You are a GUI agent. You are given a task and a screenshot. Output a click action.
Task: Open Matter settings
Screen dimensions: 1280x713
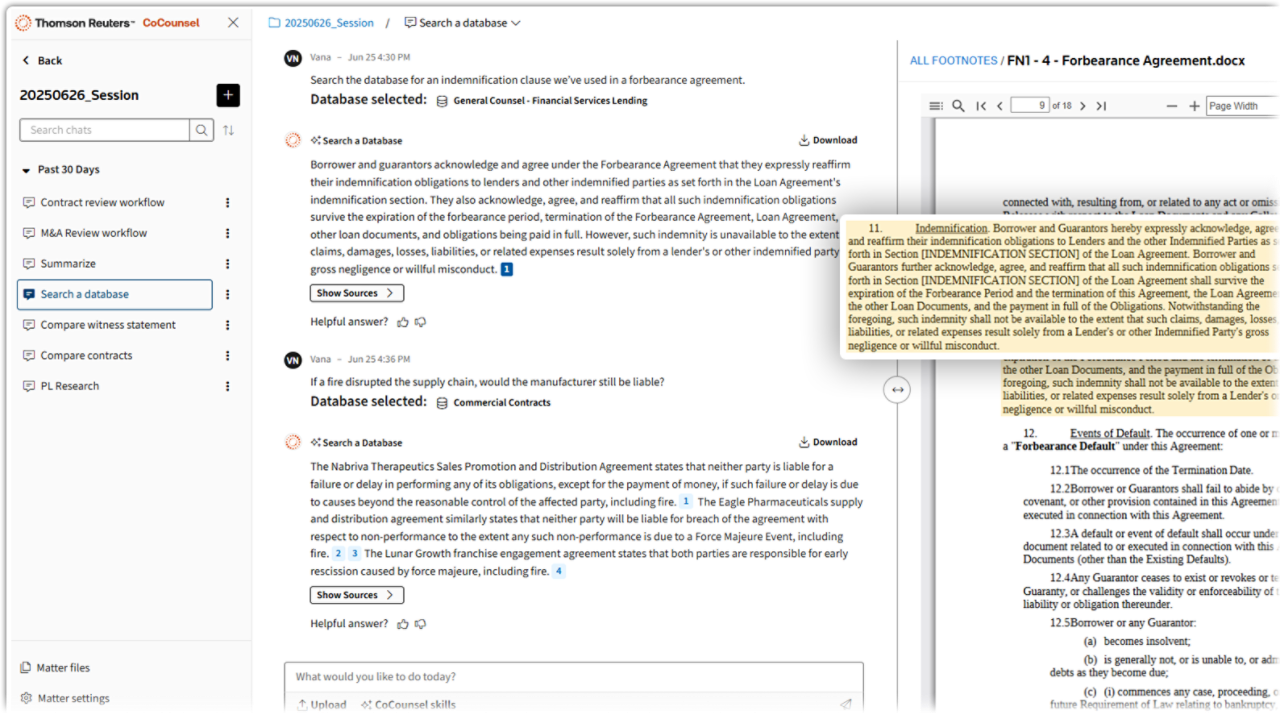(65, 698)
